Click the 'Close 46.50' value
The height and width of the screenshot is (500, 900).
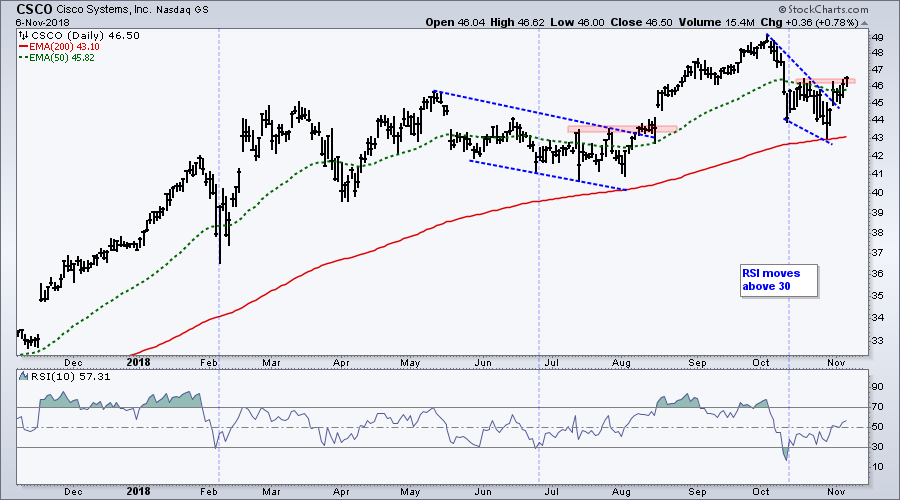(x=641, y=23)
